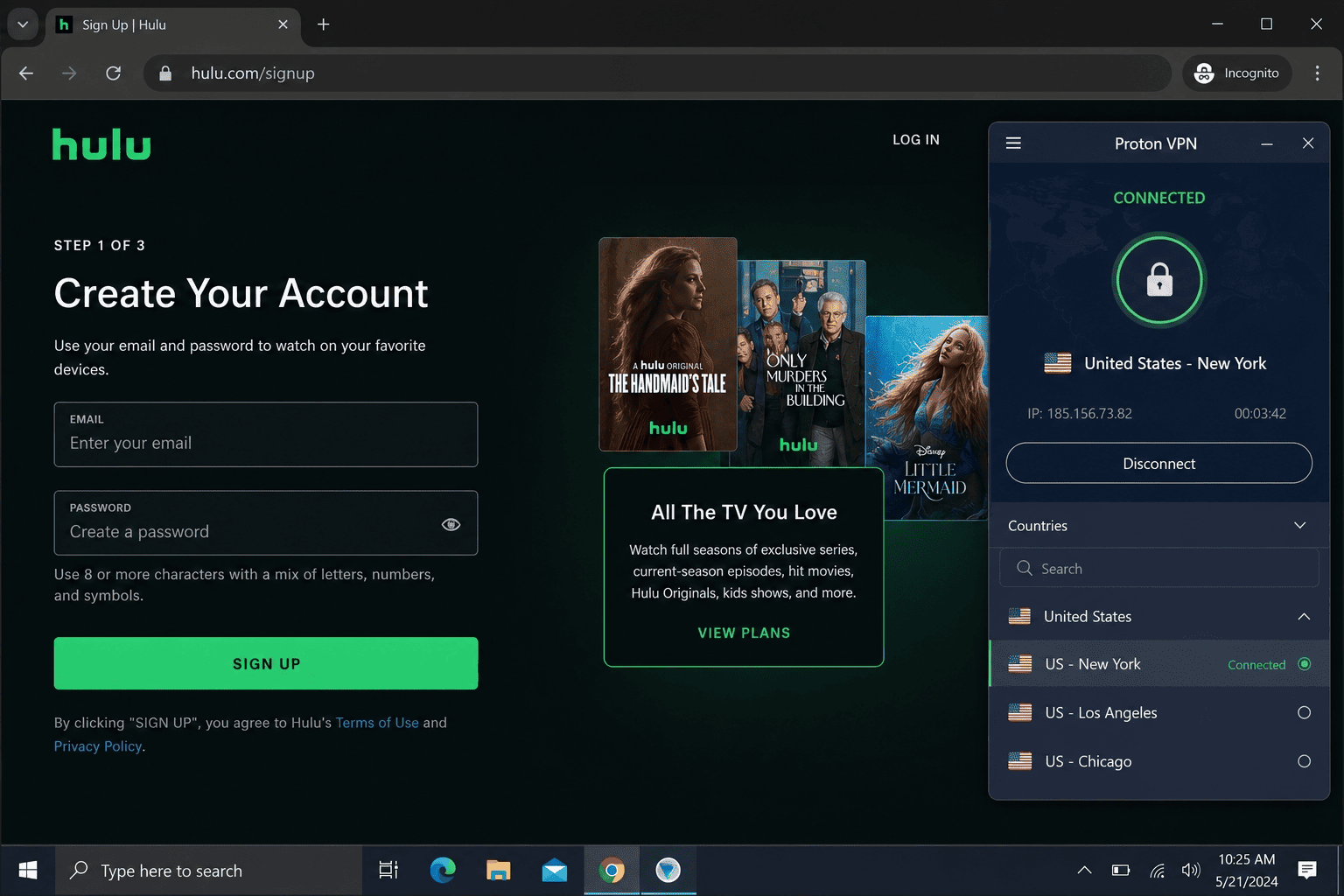The width and height of the screenshot is (1344, 896).
Task: Select the US - Los Angeles radio button
Action: point(1304,712)
